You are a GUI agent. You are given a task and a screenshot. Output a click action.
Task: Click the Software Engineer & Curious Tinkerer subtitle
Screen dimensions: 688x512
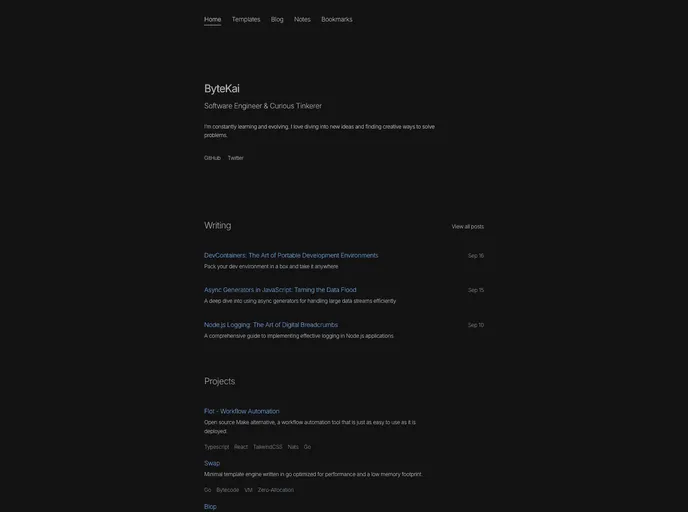(263, 106)
